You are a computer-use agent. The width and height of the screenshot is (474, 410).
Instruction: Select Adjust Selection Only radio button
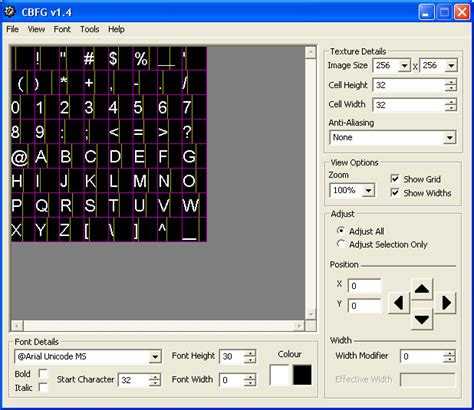pos(341,244)
